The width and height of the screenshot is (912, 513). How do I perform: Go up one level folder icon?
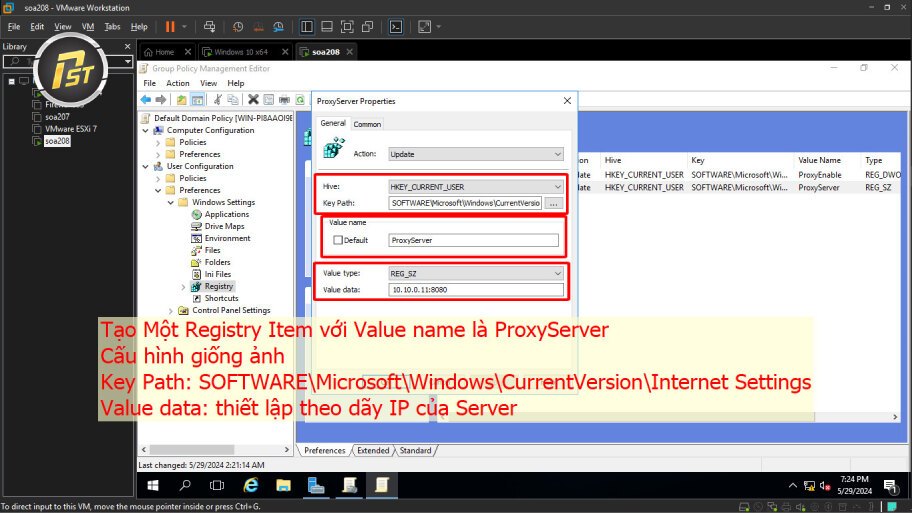click(182, 100)
